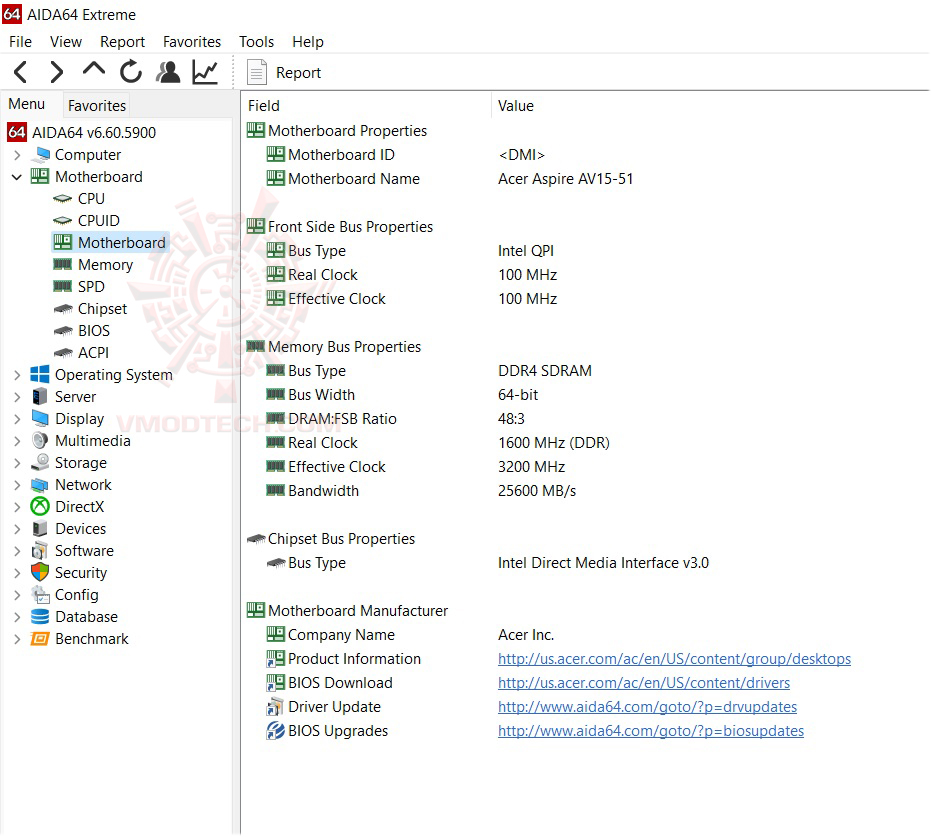Viewport: 932px width, 837px height.
Task: Select the CPU chip icon in tree
Action: coord(62,199)
